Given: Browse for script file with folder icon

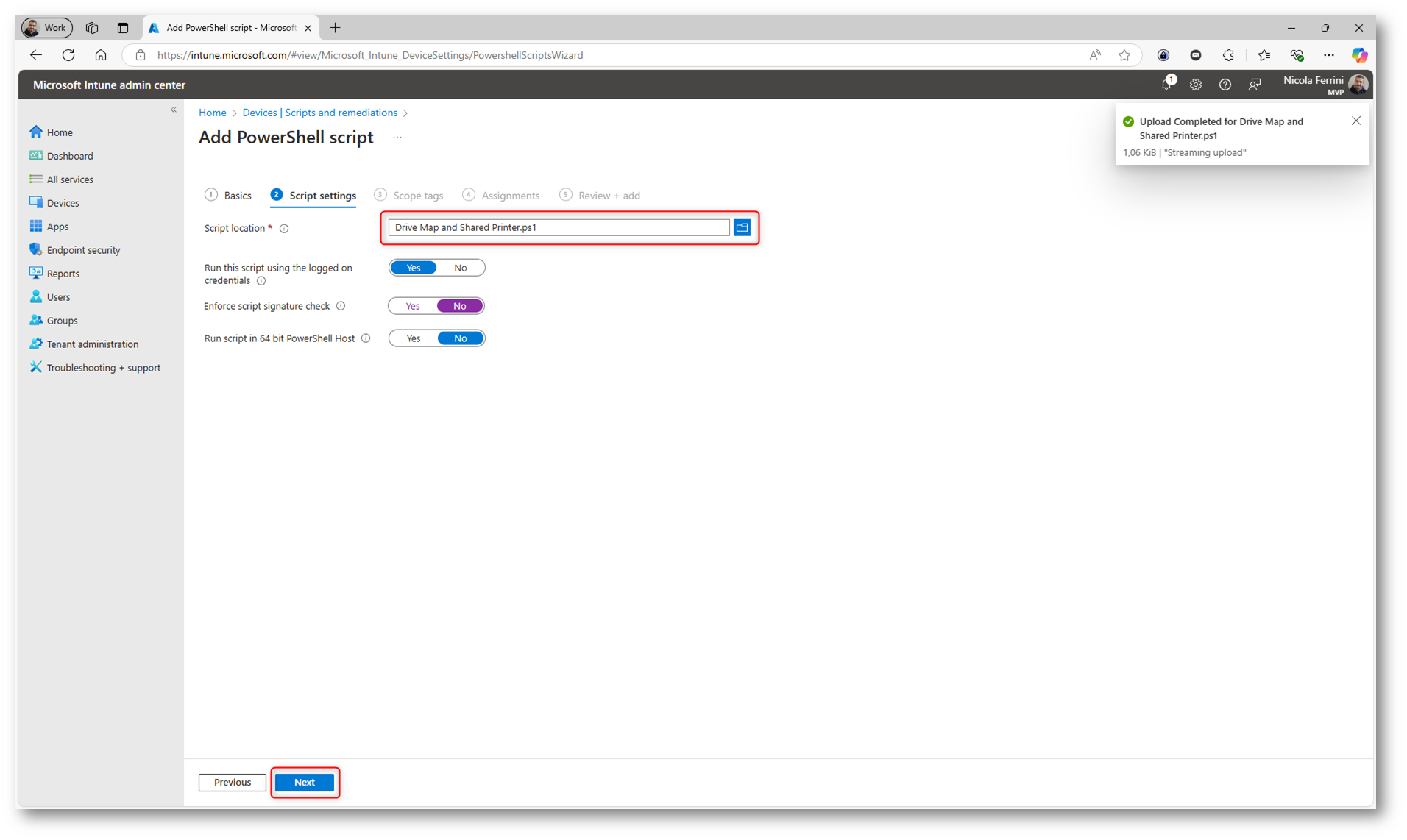Looking at the screenshot, I should 742,227.
